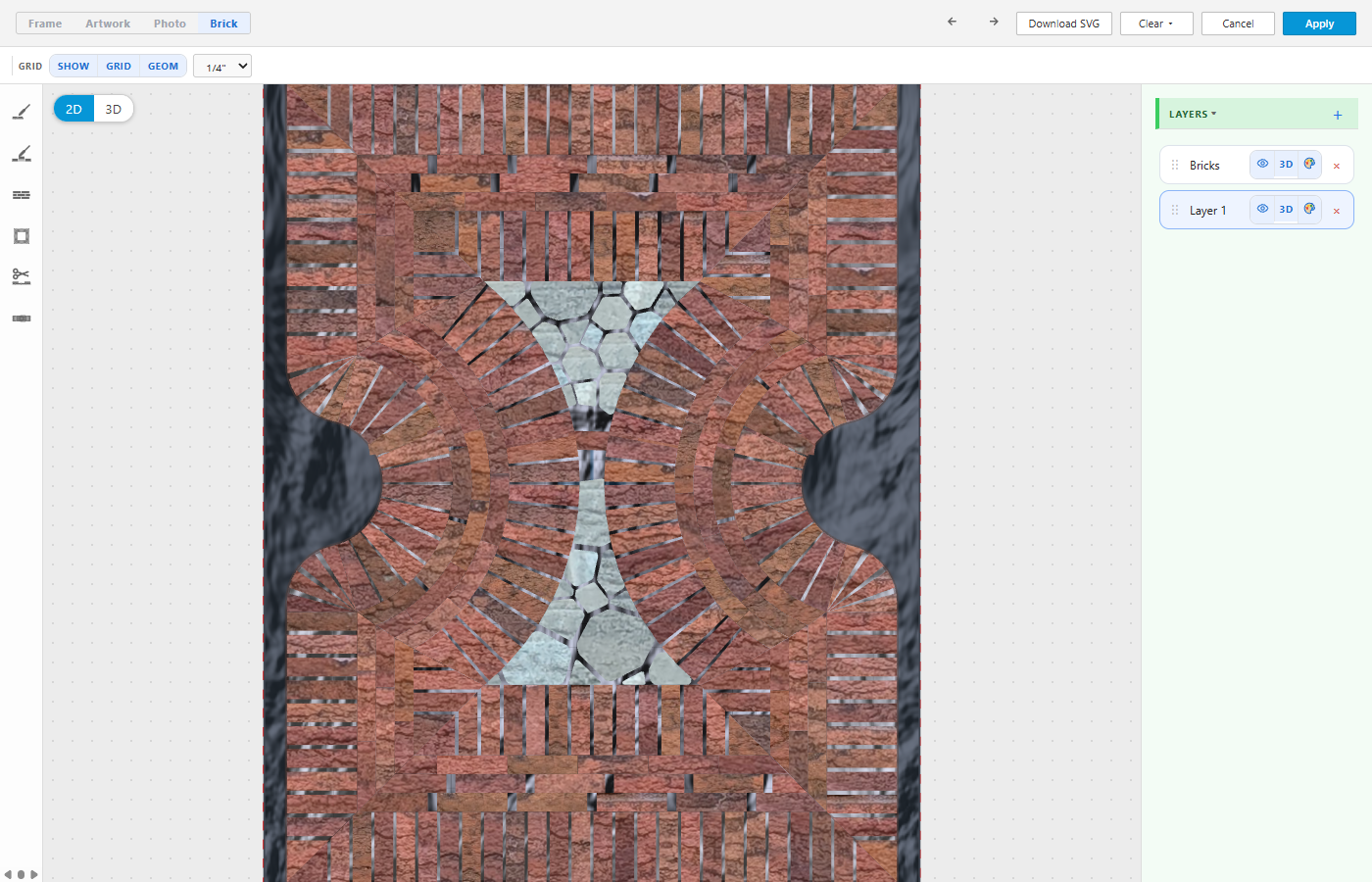
Task: Click the right triangle at the bottom-left corner
Action: (x=34, y=874)
